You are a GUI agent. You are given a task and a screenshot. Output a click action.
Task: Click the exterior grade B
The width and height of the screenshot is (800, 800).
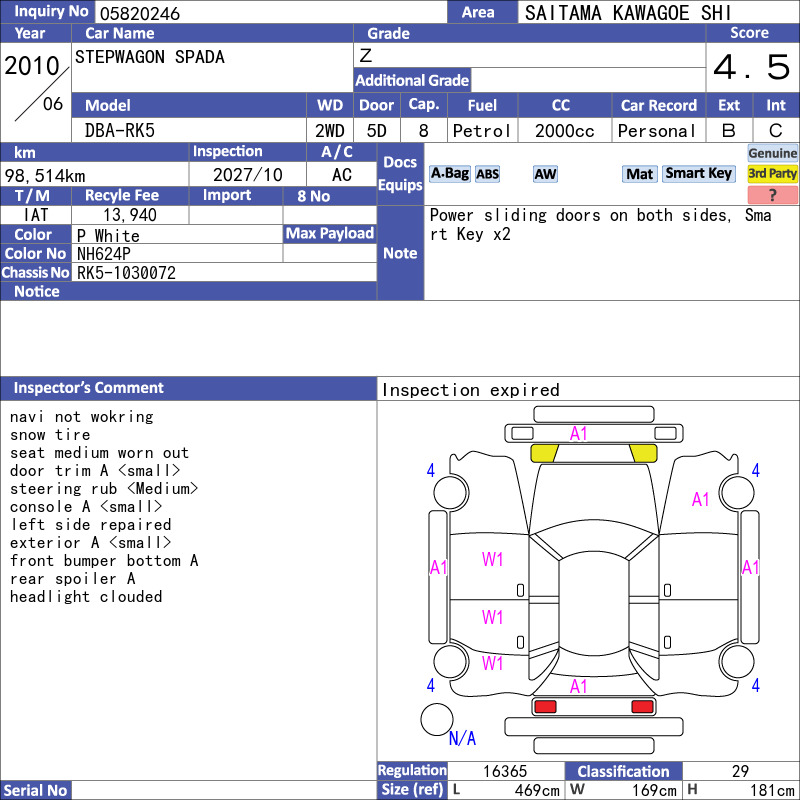point(729,131)
